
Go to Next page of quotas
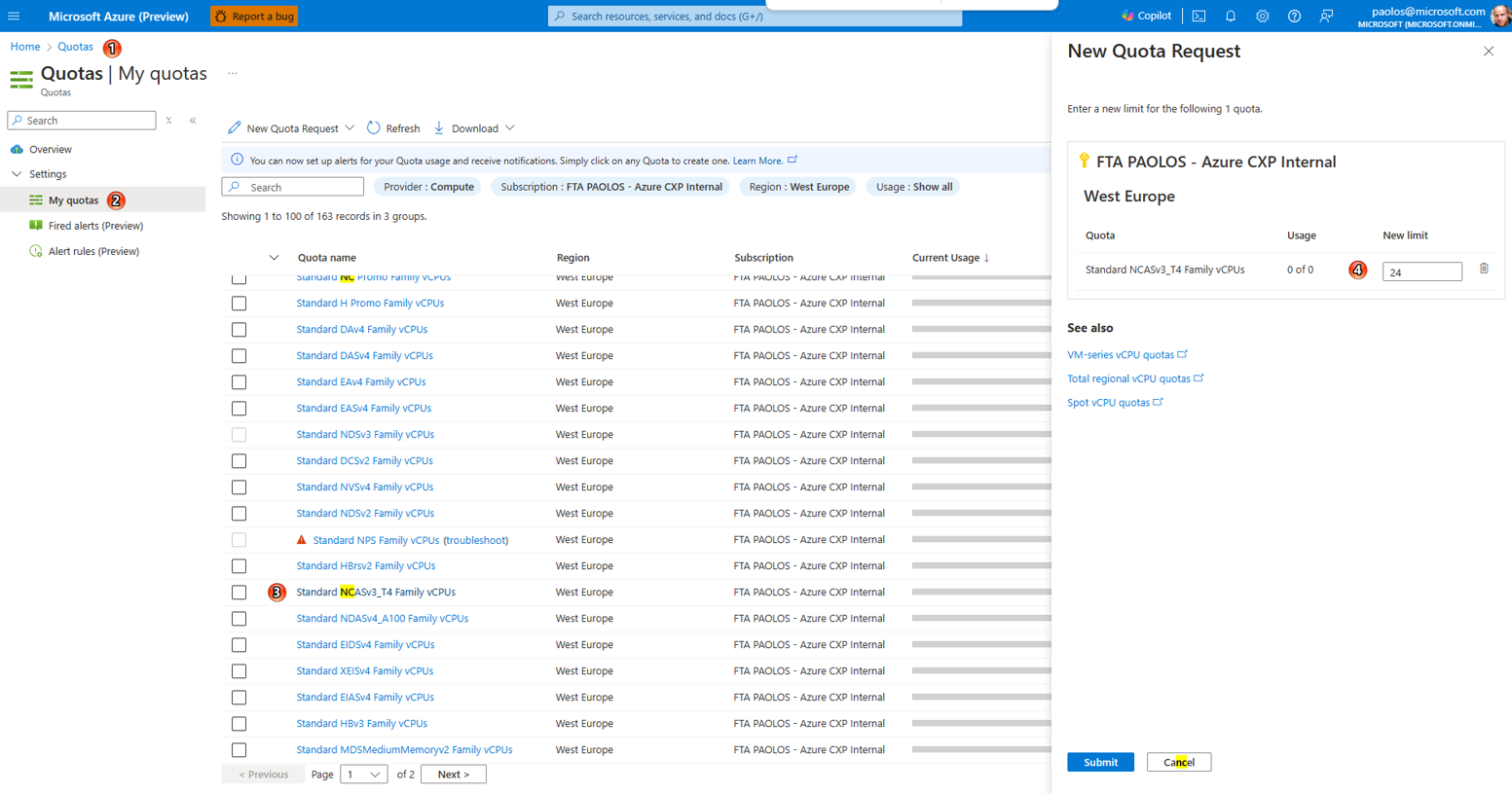454,775
